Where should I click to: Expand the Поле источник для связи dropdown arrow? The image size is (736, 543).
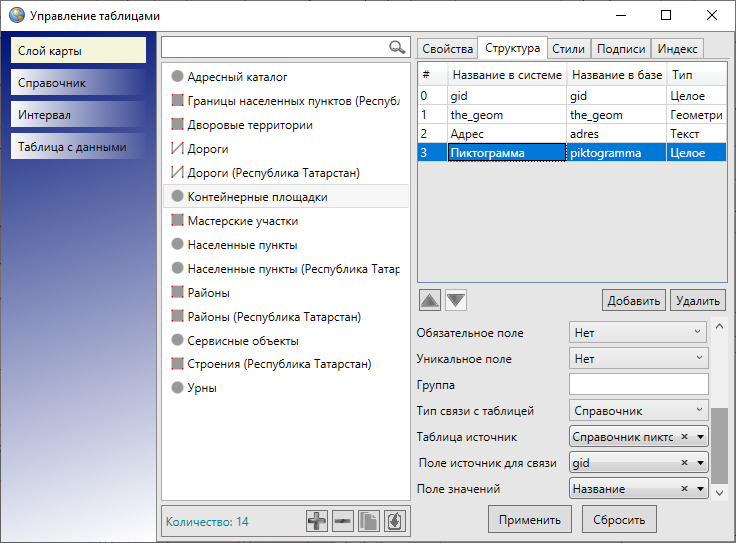click(700, 463)
